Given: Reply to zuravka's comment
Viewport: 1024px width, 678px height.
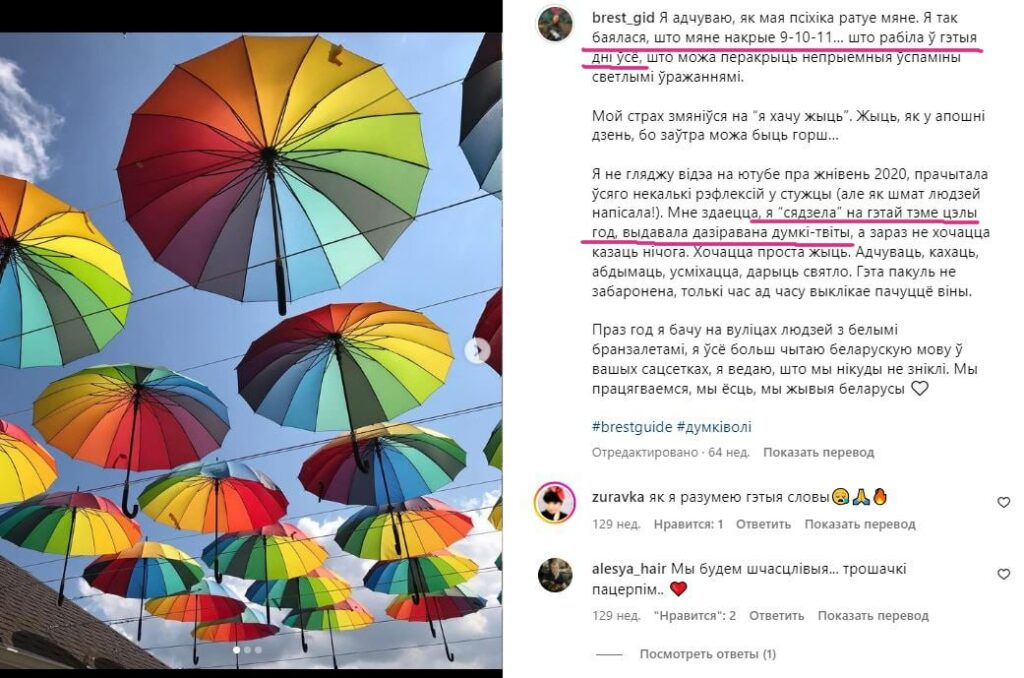Looking at the screenshot, I should coord(763,524).
